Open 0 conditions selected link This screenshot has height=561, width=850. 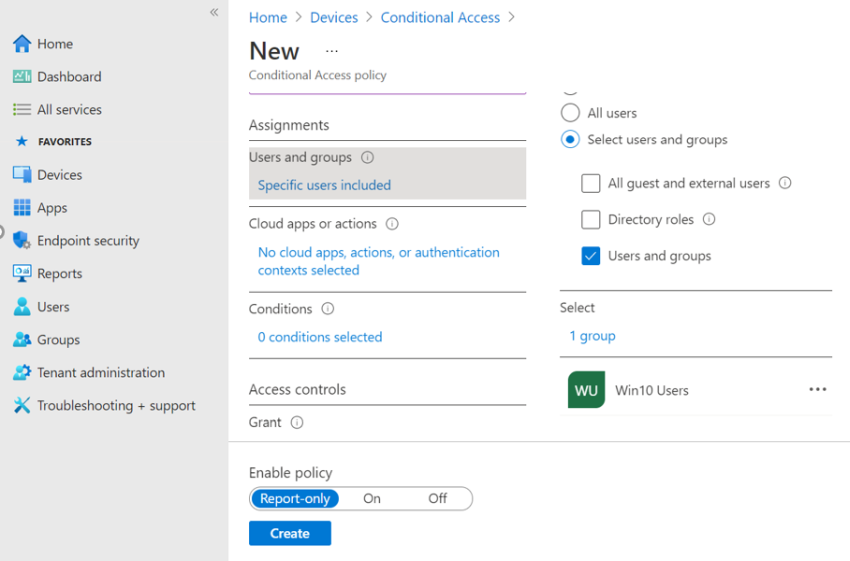coord(320,337)
